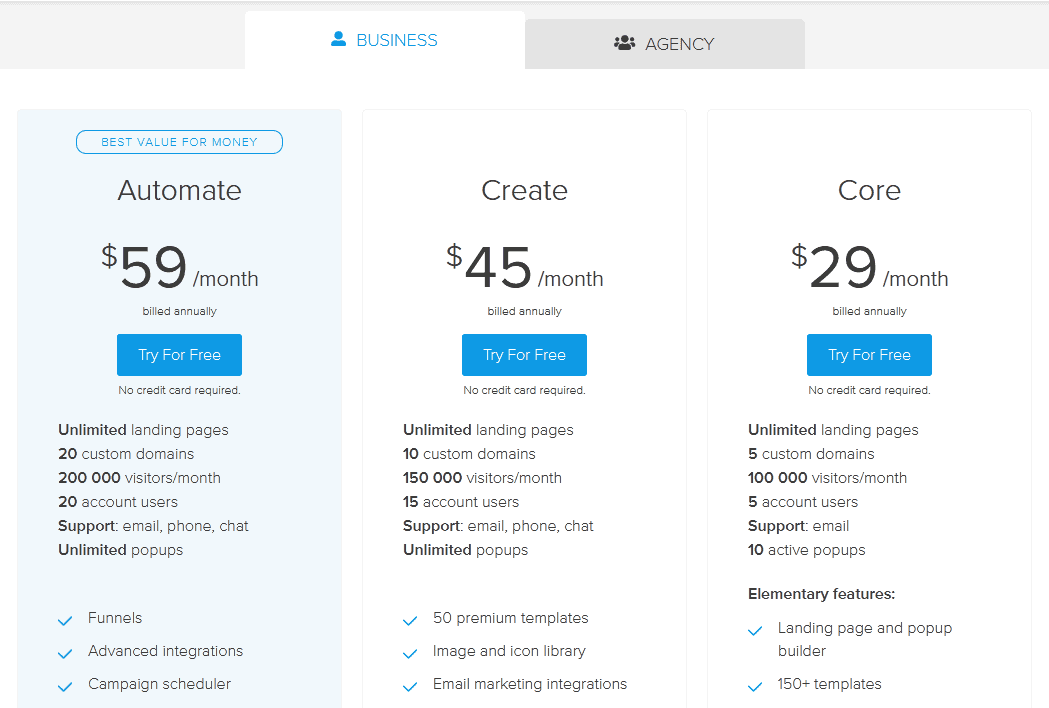Select the BUSINESS tab
1049x708 pixels.
384,40
